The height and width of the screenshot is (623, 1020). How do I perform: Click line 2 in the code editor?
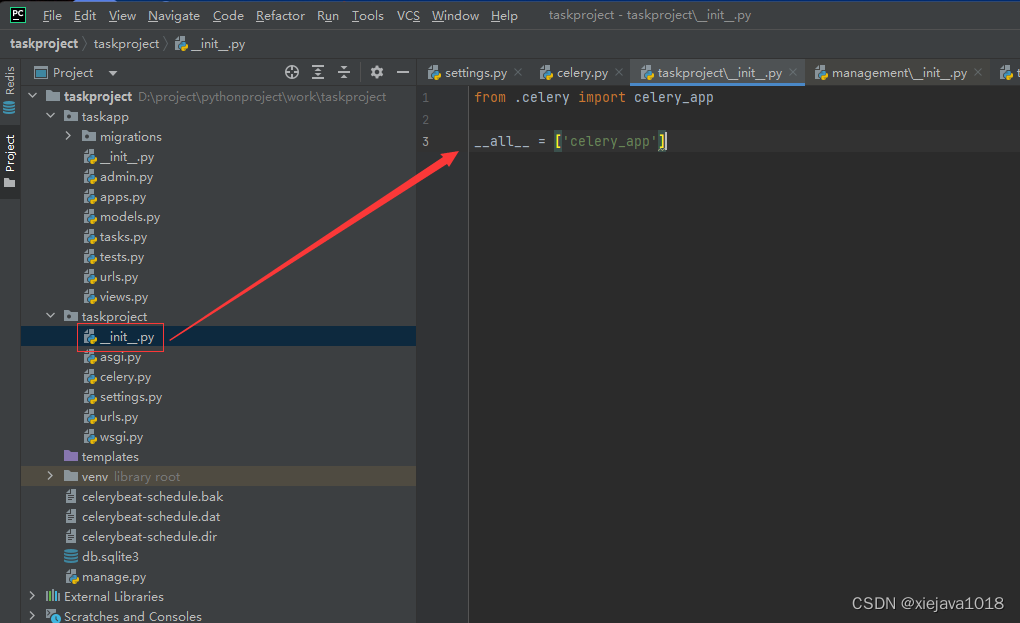point(700,119)
